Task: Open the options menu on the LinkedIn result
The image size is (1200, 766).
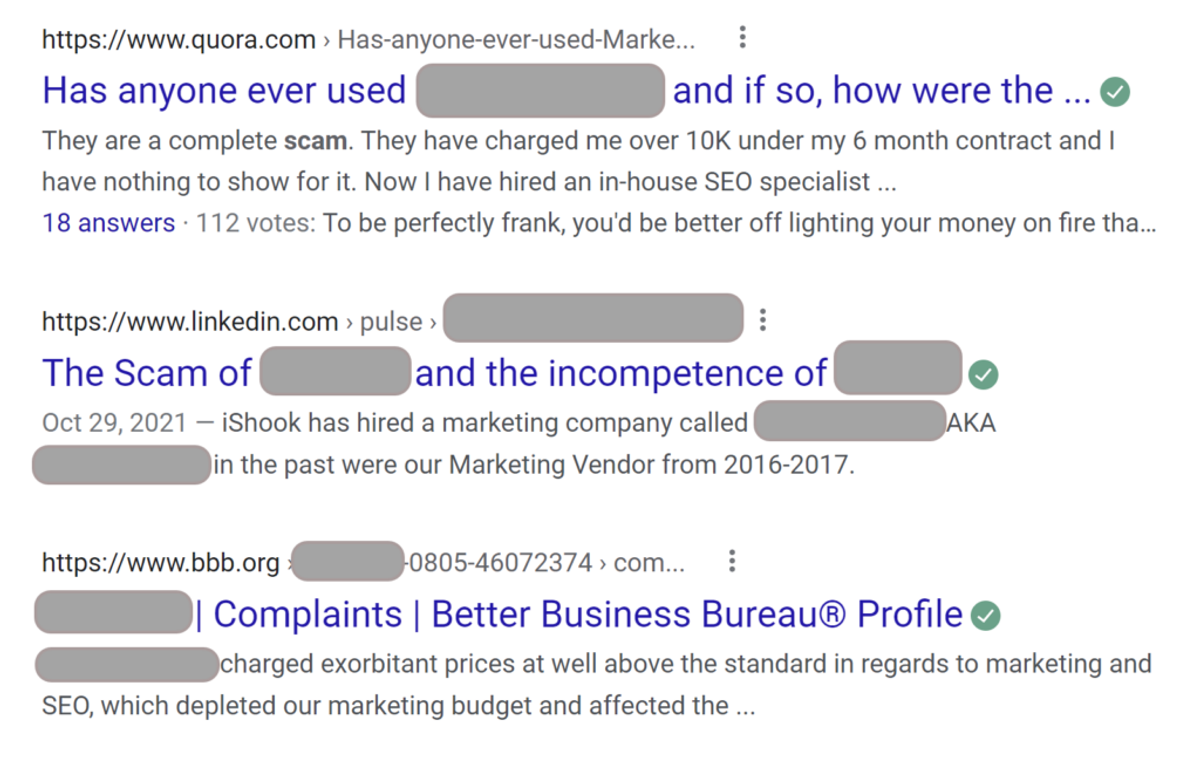Action: (x=763, y=318)
